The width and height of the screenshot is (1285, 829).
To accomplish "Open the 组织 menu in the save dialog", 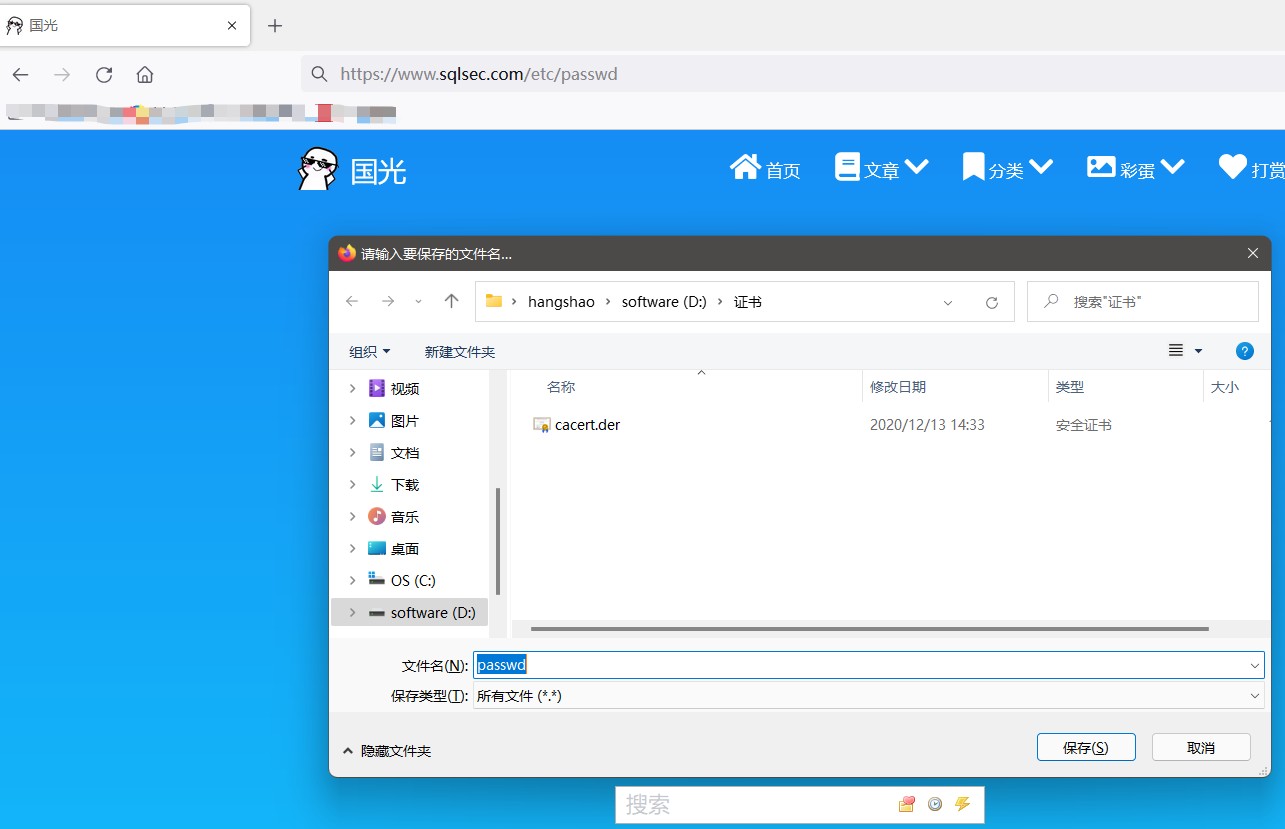I will [x=369, y=351].
